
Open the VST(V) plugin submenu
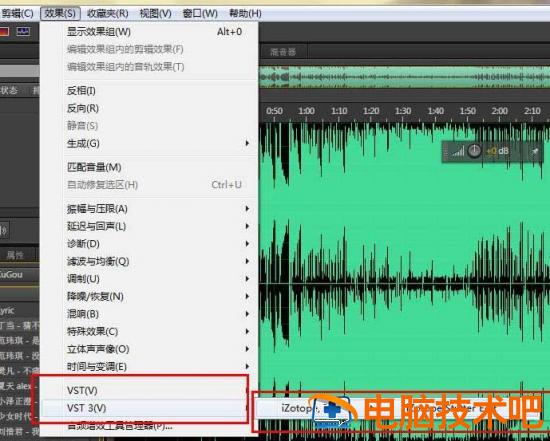pyautogui.click(x=150, y=390)
